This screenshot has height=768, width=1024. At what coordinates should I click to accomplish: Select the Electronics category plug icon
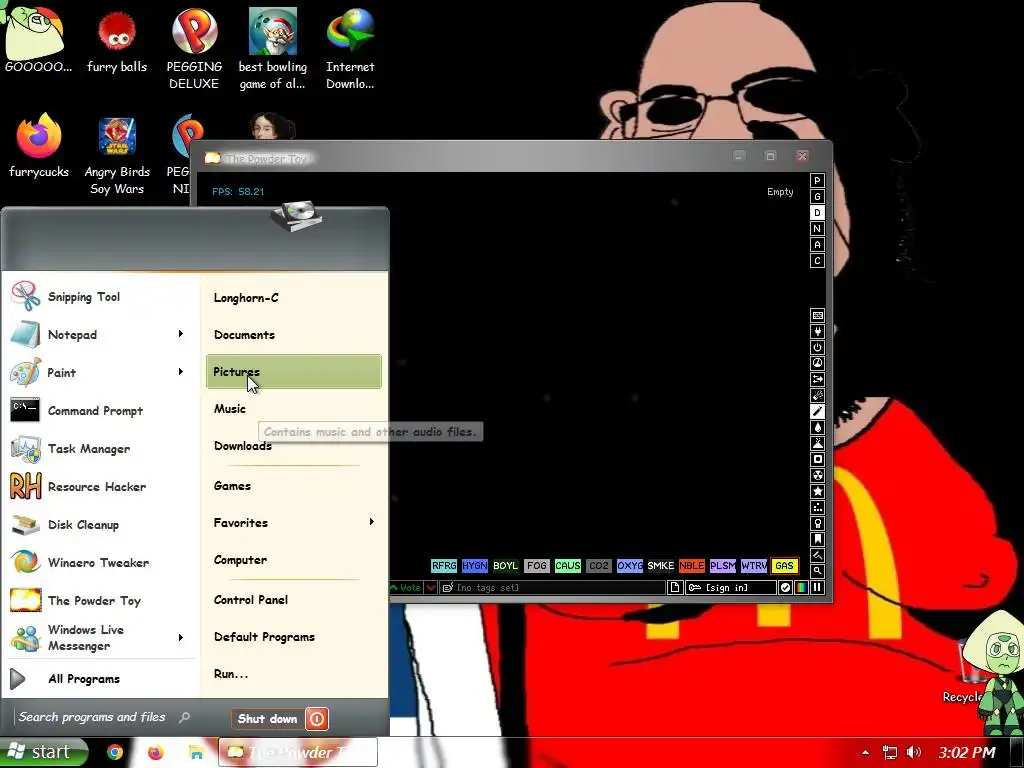817,331
